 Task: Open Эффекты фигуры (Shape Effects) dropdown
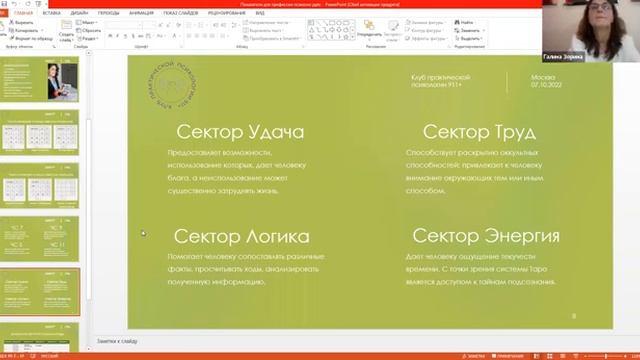pyautogui.click(x=427, y=38)
